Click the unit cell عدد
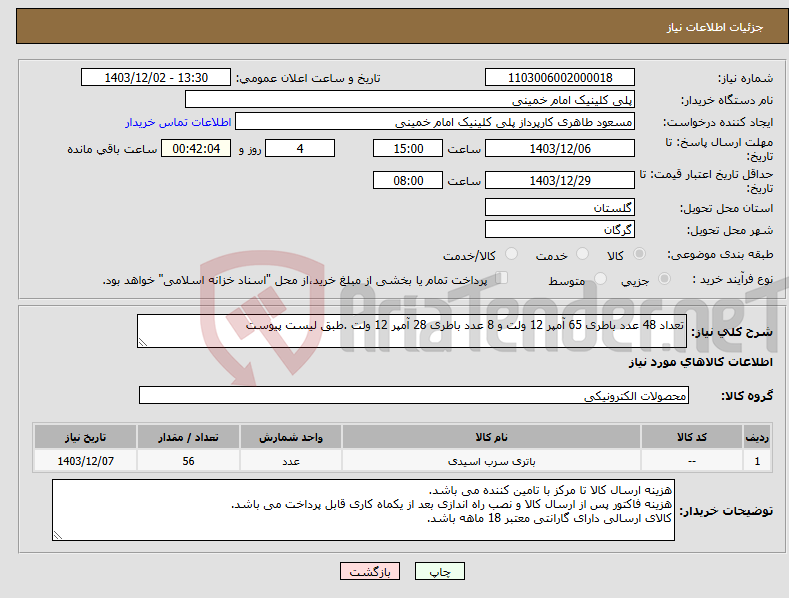This screenshot has height=598, width=789. (x=291, y=461)
